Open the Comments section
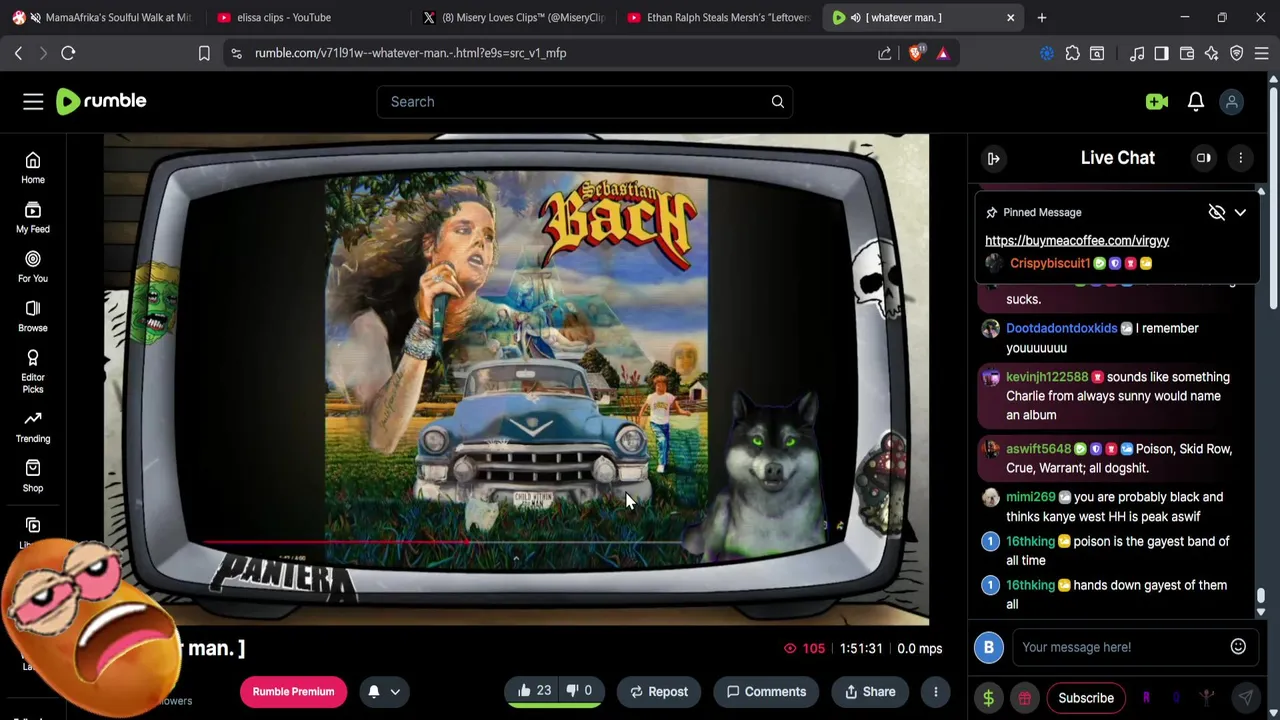Screen dimensions: 1280x720 pyautogui.click(x=766, y=692)
